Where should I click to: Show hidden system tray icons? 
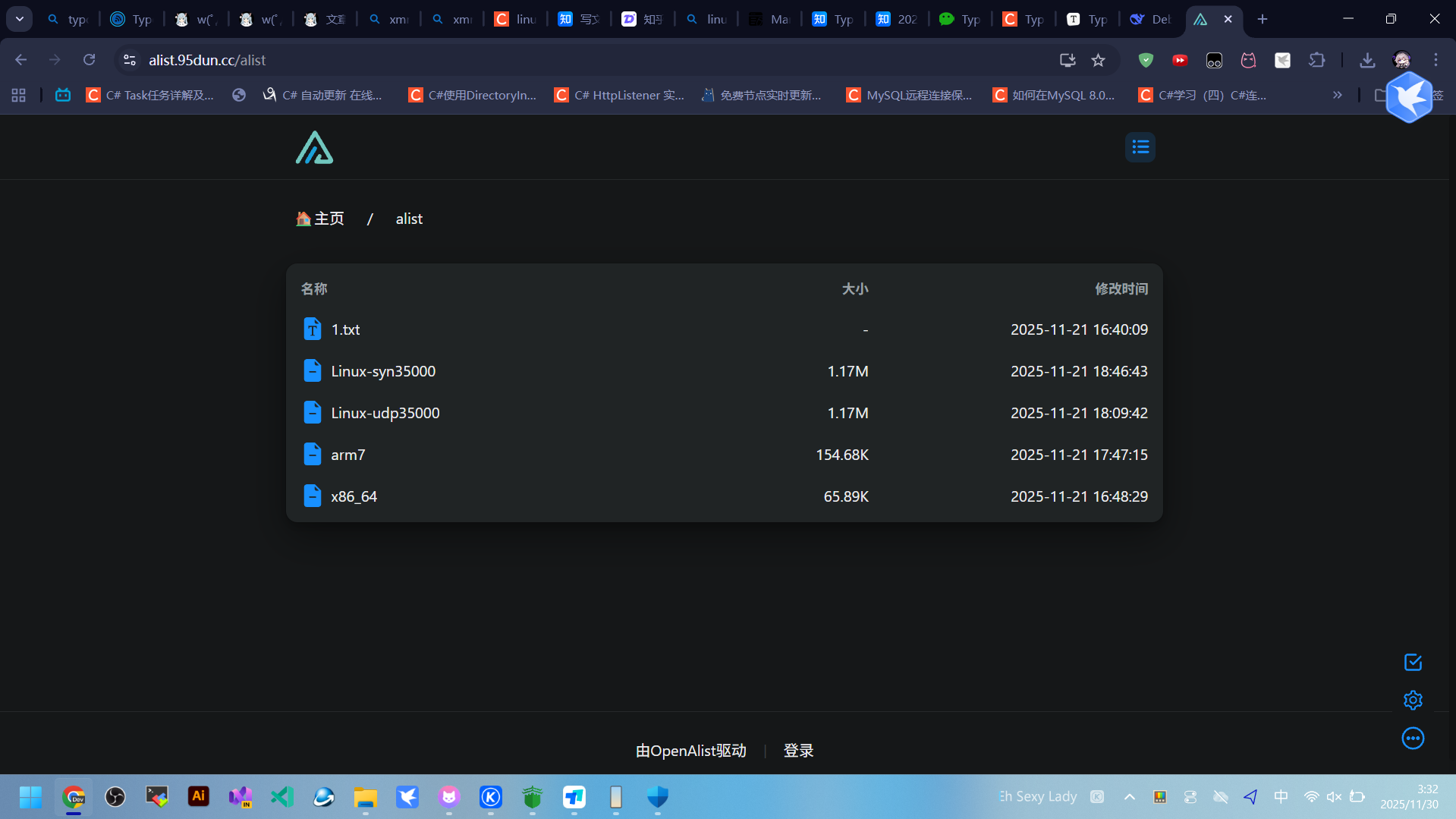pos(1129,797)
